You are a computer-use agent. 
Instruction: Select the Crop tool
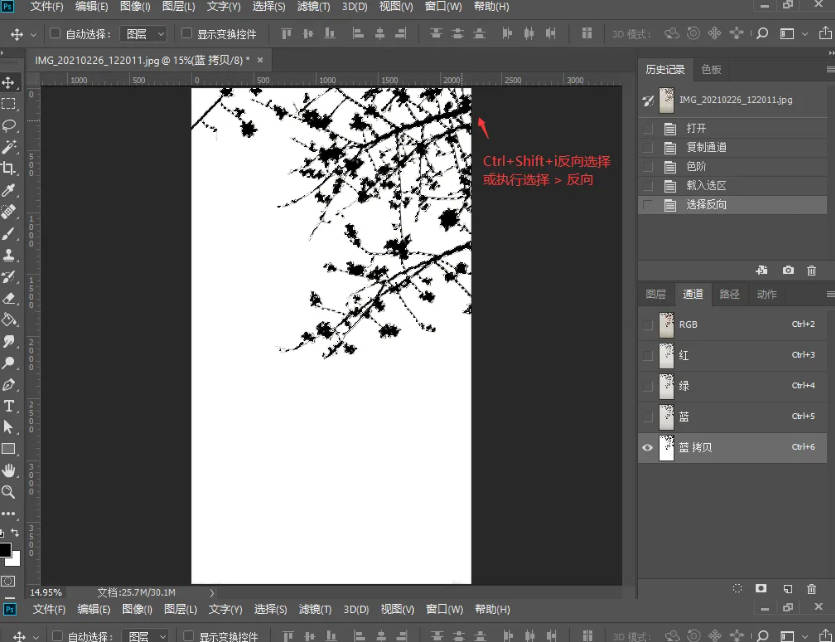9,169
